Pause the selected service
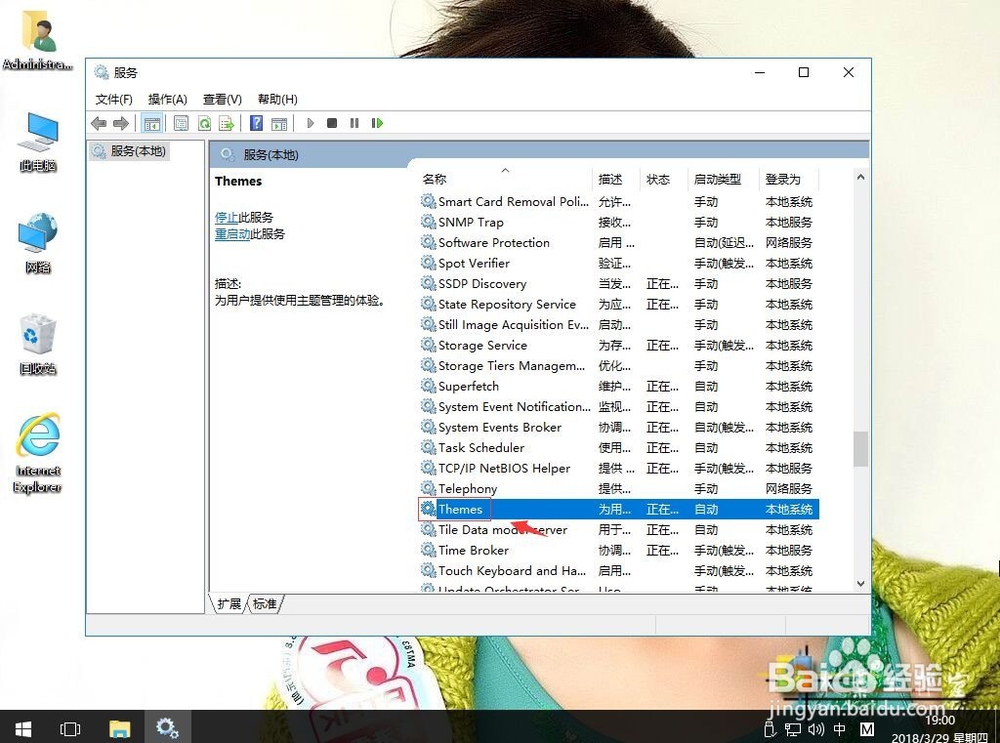The width and height of the screenshot is (1000, 743). [354, 123]
